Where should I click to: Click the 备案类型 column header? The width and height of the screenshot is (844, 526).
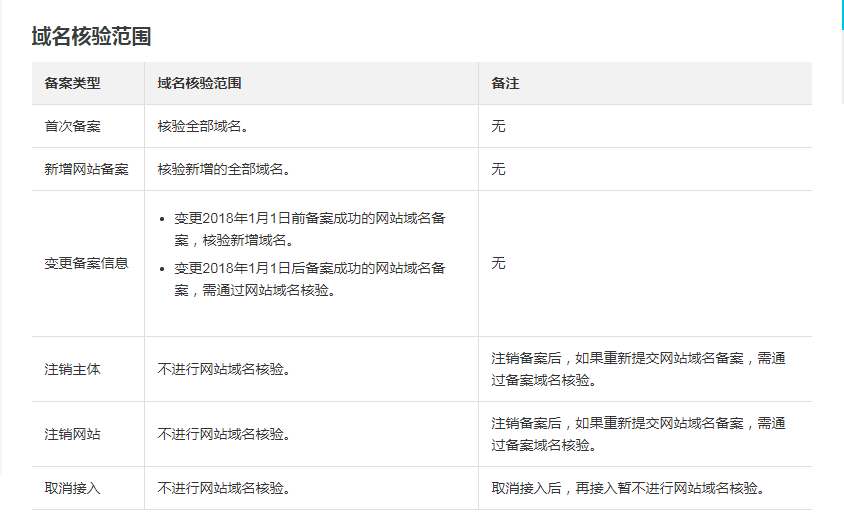73,84
